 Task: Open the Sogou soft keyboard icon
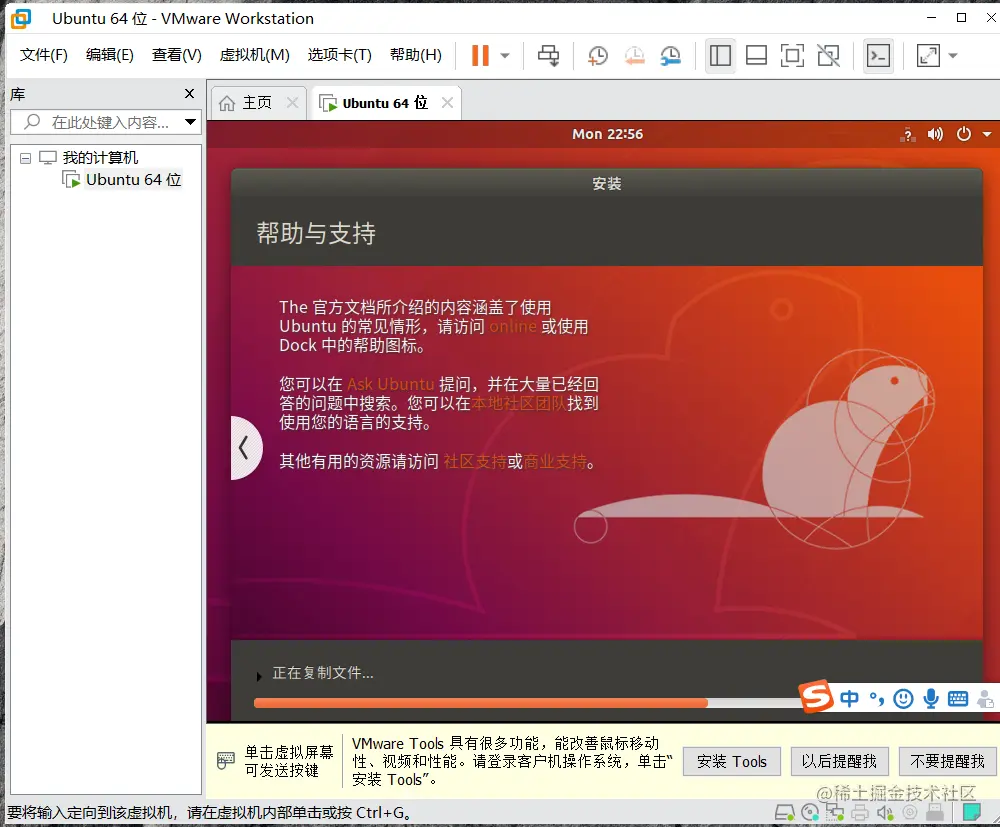(958, 699)
